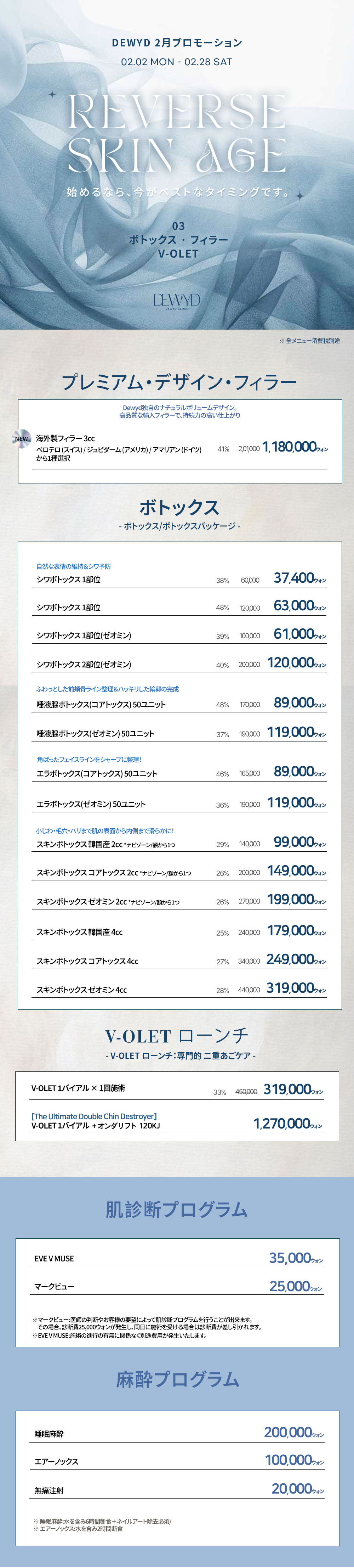Screen dimensions: 354x1568
Task: Click the DEWYD clinic logo
Action: (176, 301)
